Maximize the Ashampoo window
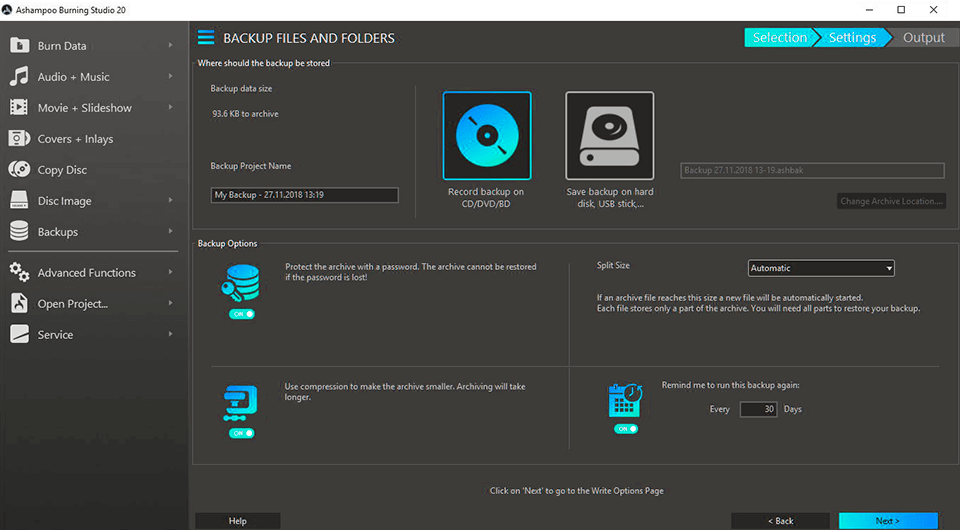This screenshot has height=530, width=960. (901, 10)
